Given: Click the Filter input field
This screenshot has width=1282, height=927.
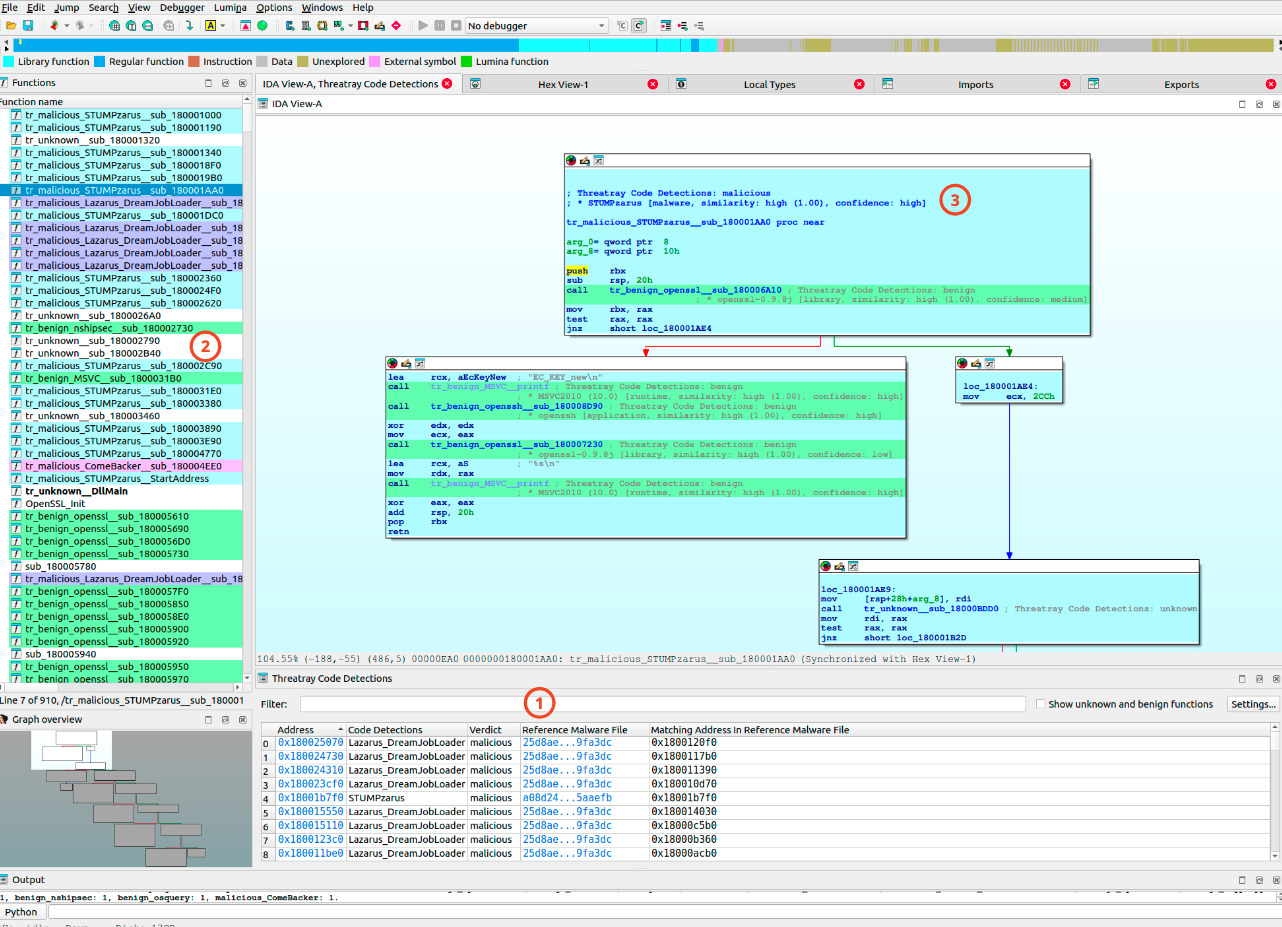Looking at the screenshot, I should pos(662,704).
